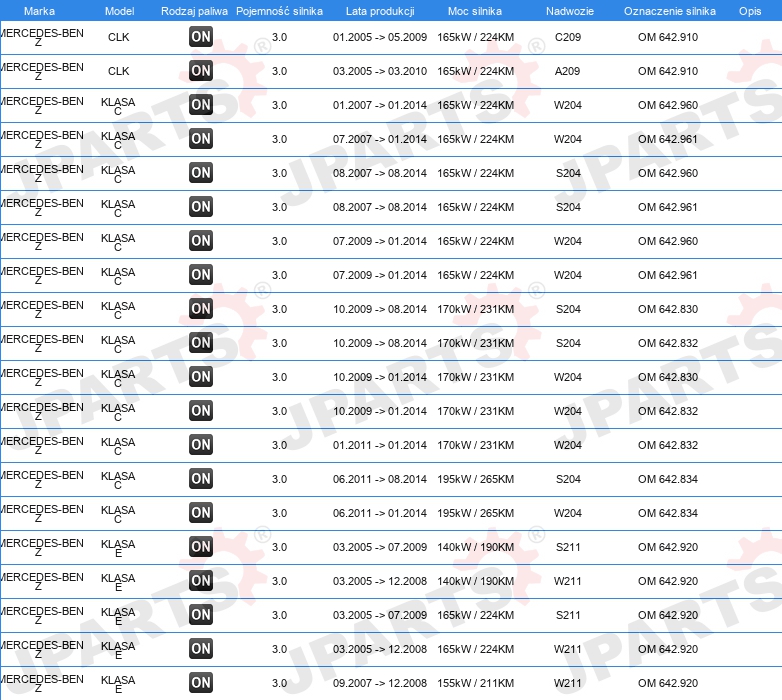Click MERCEDES-BENZ brand in the C209 row
Image resolution: width=782 pixels, height=700 pixels.
pyautogui.click(x=42, y=37)
